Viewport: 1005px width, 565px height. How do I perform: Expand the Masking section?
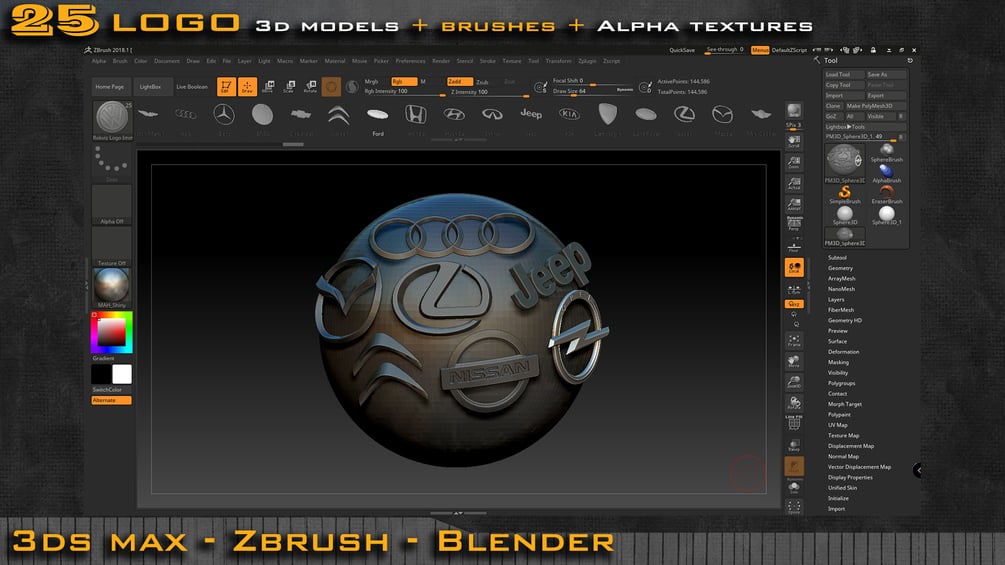[x=838, y=362]
